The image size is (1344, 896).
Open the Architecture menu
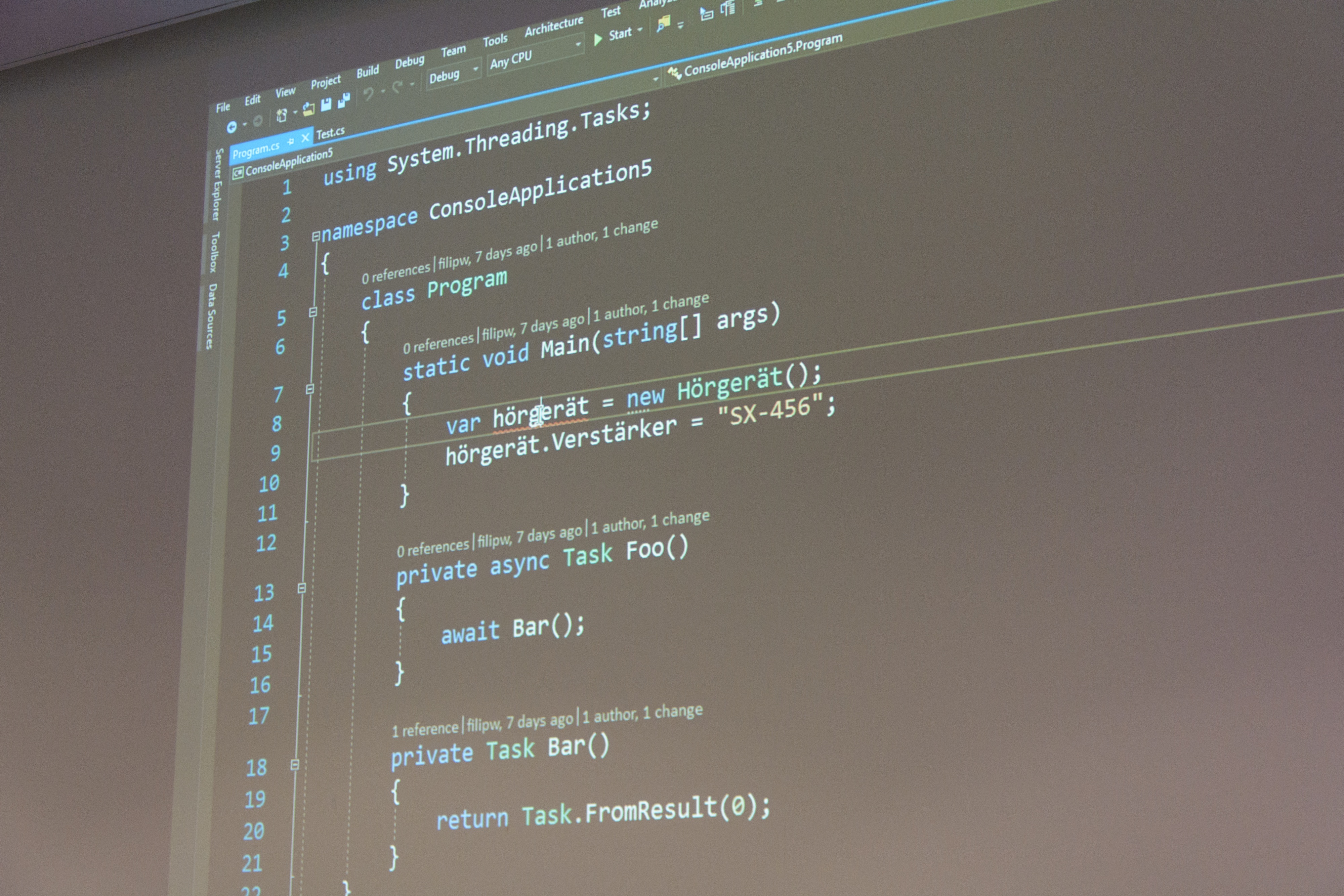[553, 26]
